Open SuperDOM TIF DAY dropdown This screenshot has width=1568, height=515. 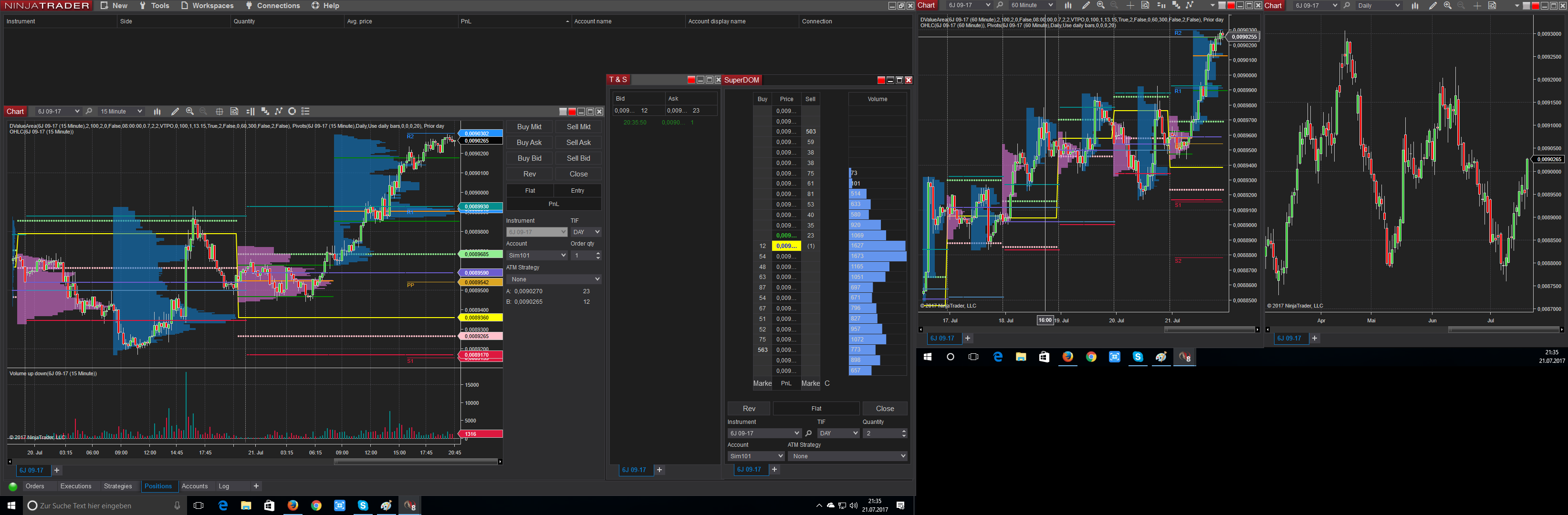838,433
